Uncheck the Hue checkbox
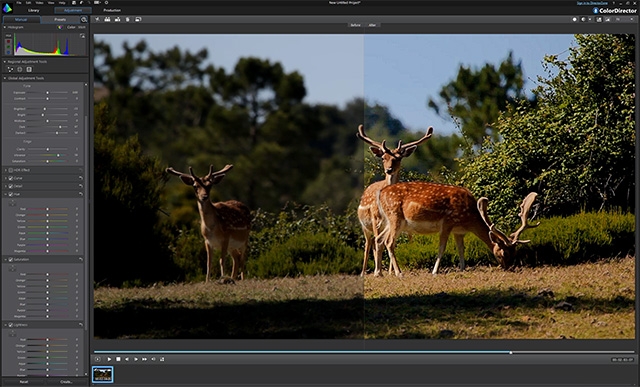This screenshot has width=640, height=387. tap(11, 194)
